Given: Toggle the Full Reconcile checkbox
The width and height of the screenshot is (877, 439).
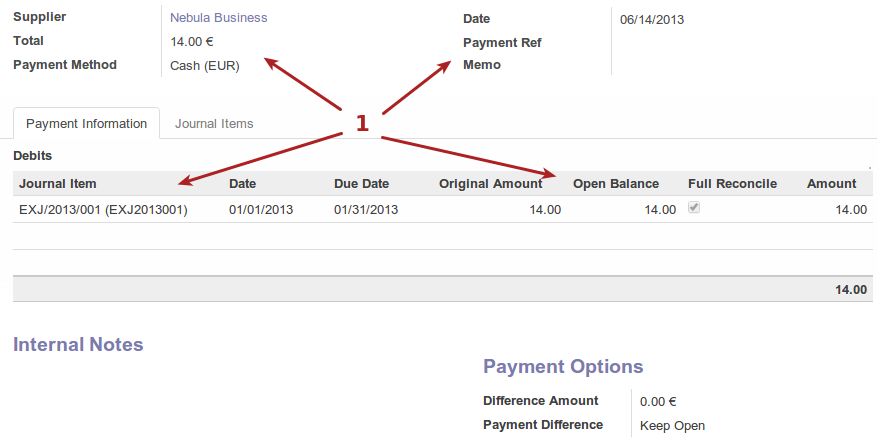Looking at the screenshot, I should click(694, 208).
